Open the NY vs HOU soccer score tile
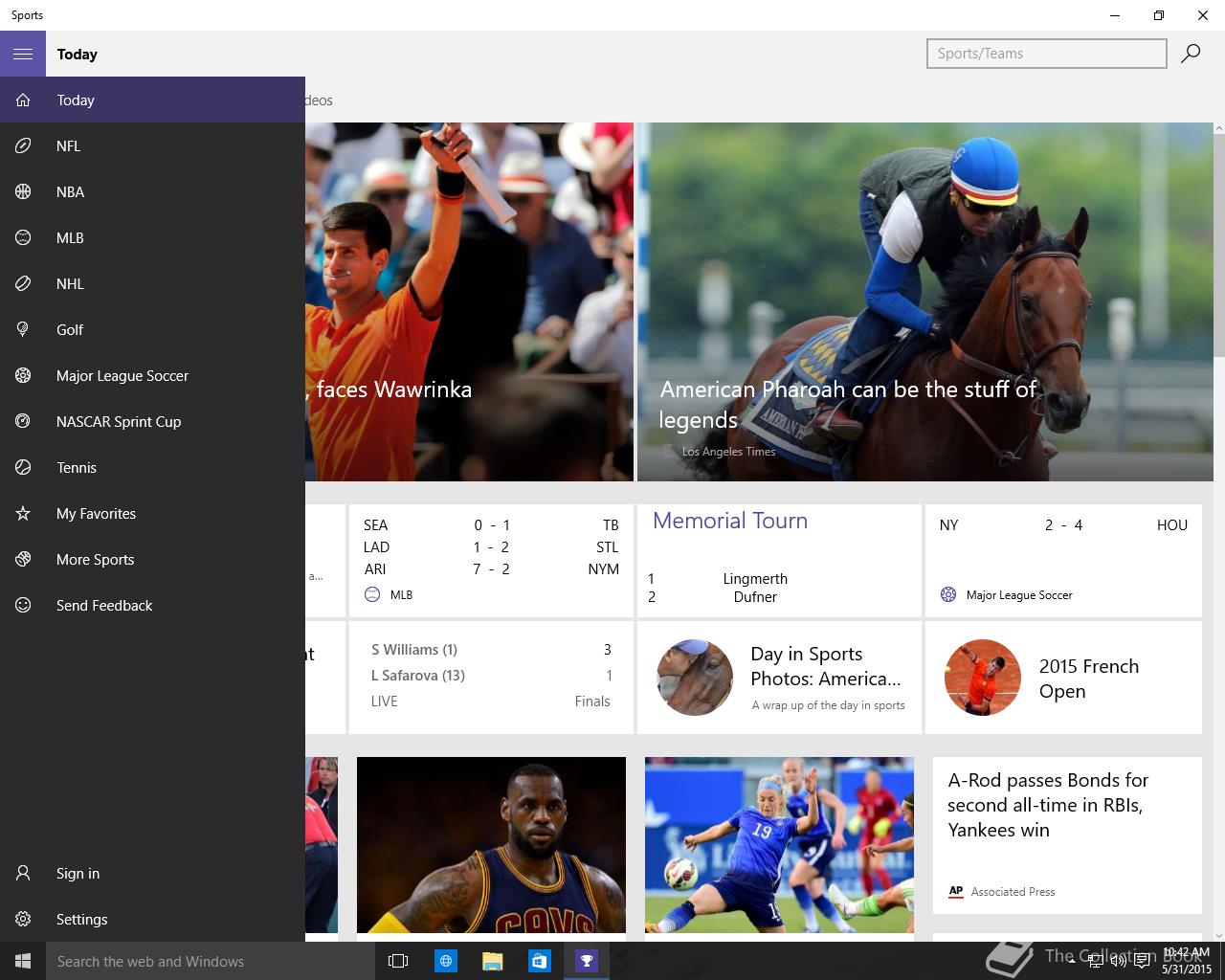This screenshot has height=980, width=1225. [x=1063, y=561]
